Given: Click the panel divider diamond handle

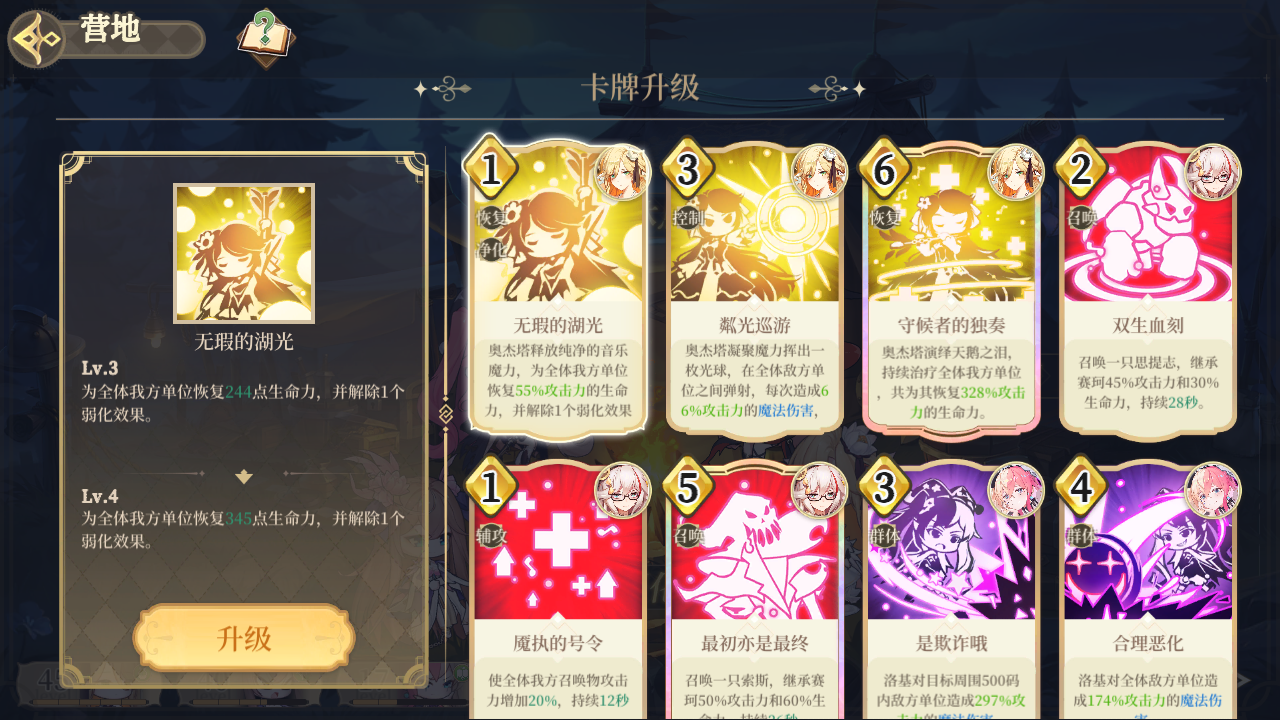Looking at the screenshot, I should (446, 412).
